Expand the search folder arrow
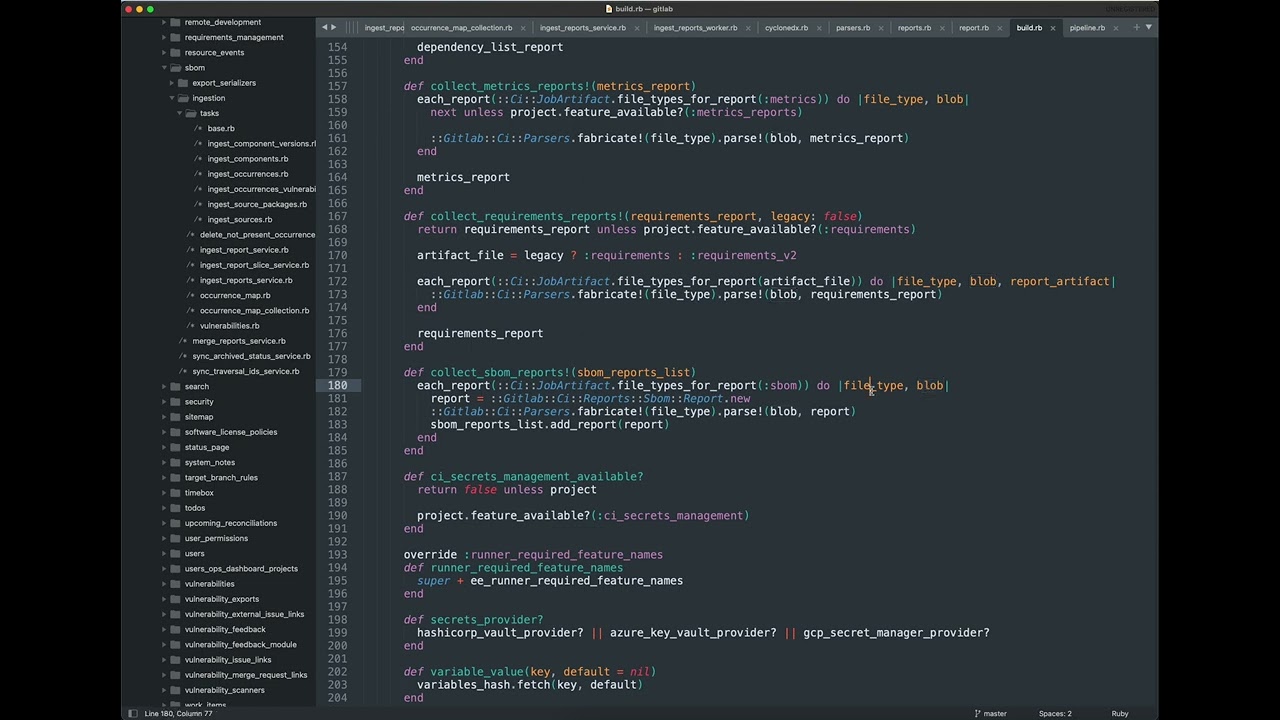This screenshot has width=1280, height=720. click(x=164, y=386)
